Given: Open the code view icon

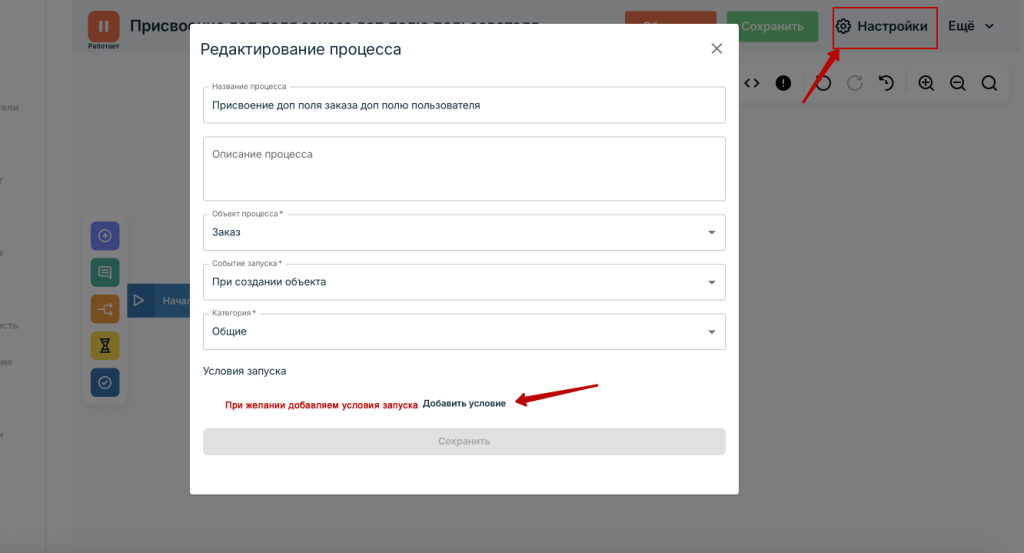Looking at the screenshot, I should [752, 83].
